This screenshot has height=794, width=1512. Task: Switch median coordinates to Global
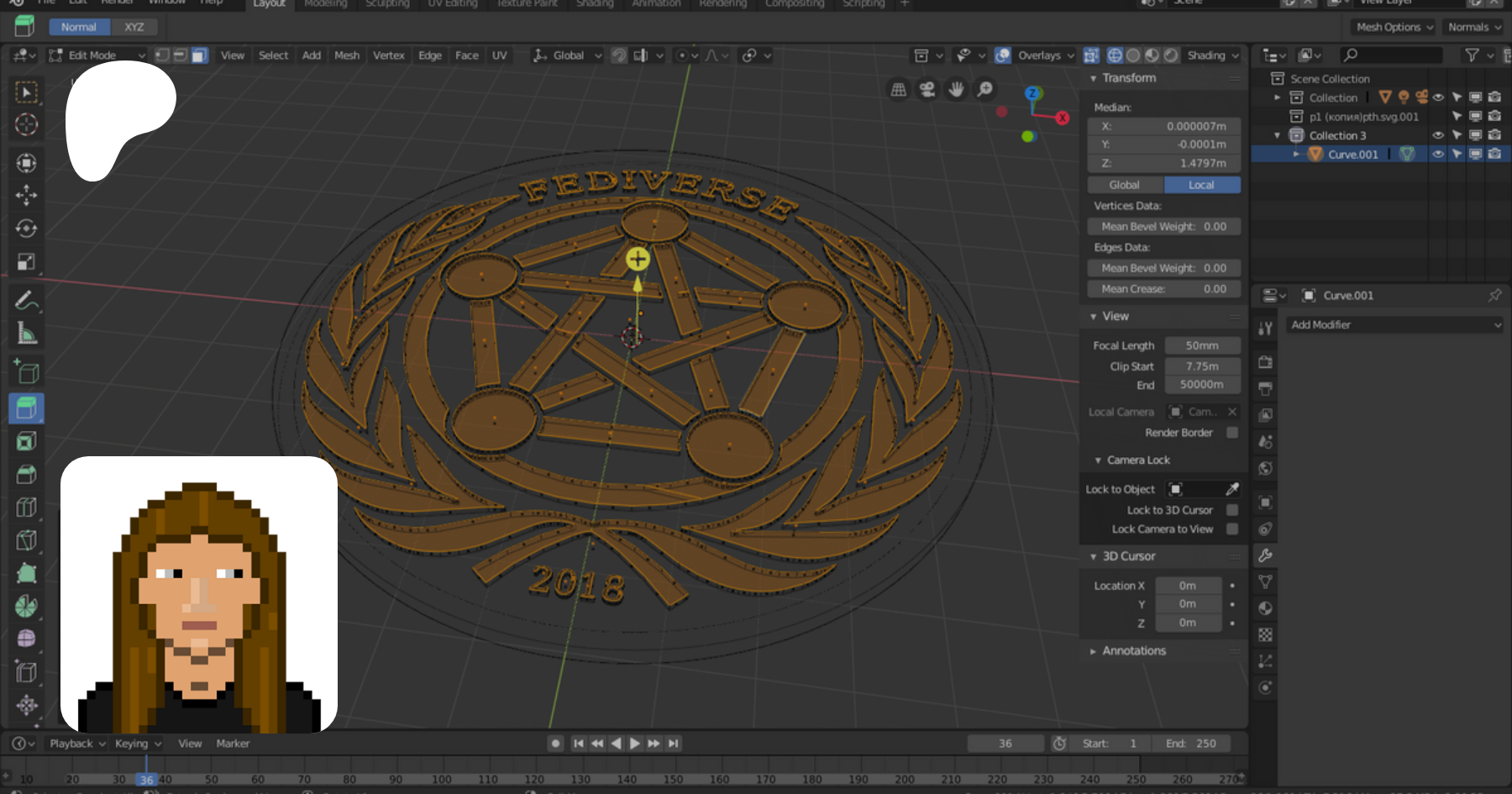pos(1124,185)
